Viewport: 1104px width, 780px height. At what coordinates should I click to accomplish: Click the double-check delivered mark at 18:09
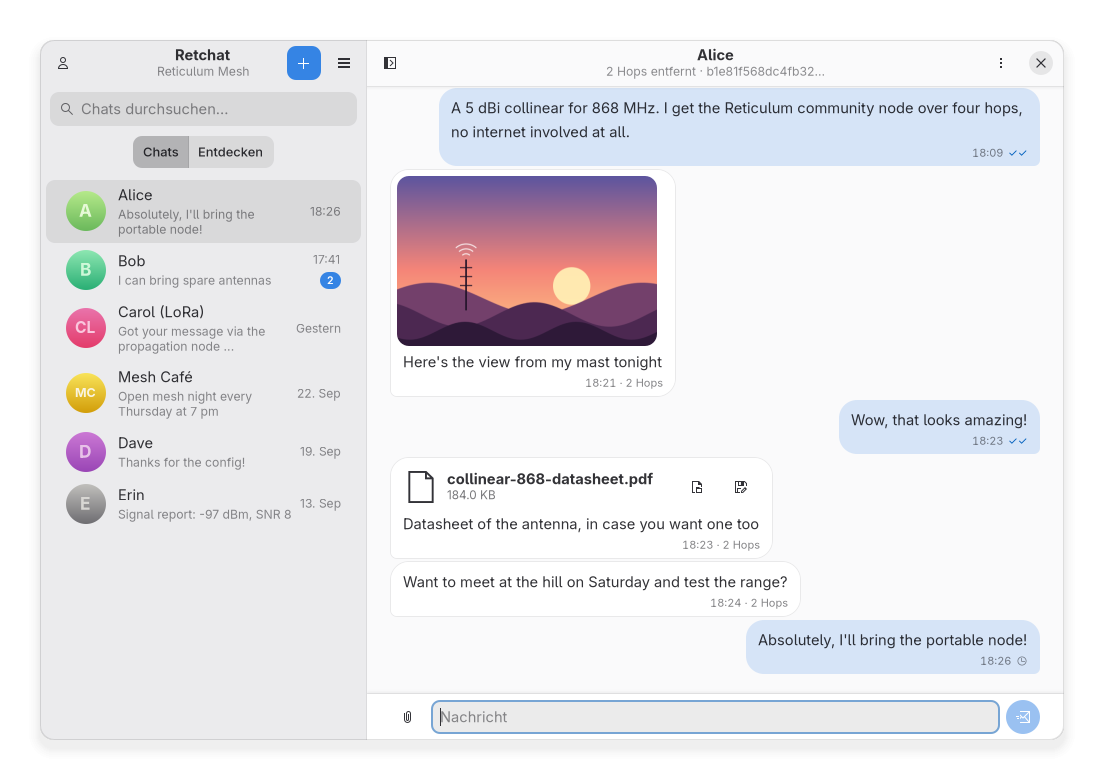(1017, 153)
